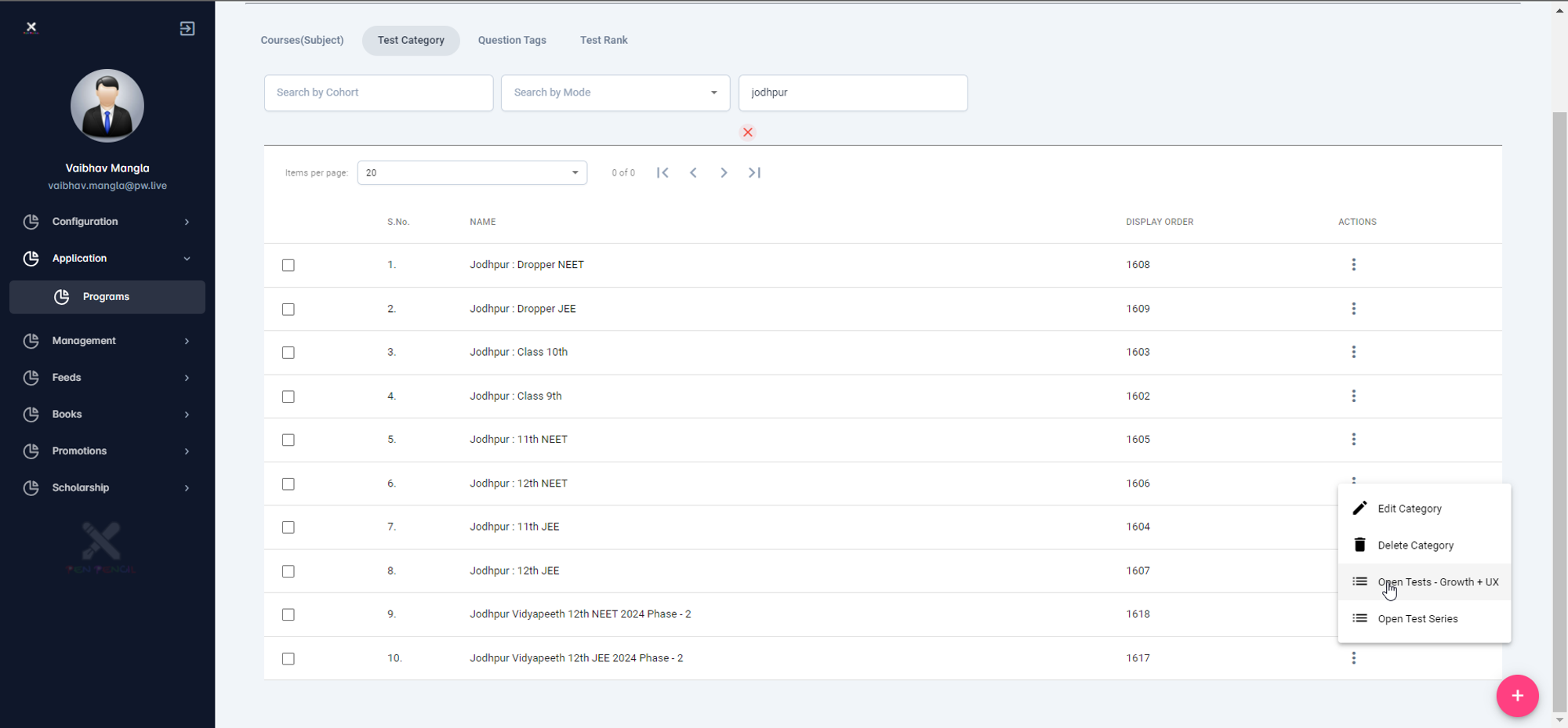Viewport: 1568px width, 728px height.
Task: Open the items per page dropdown
Action: click(472, 172)
